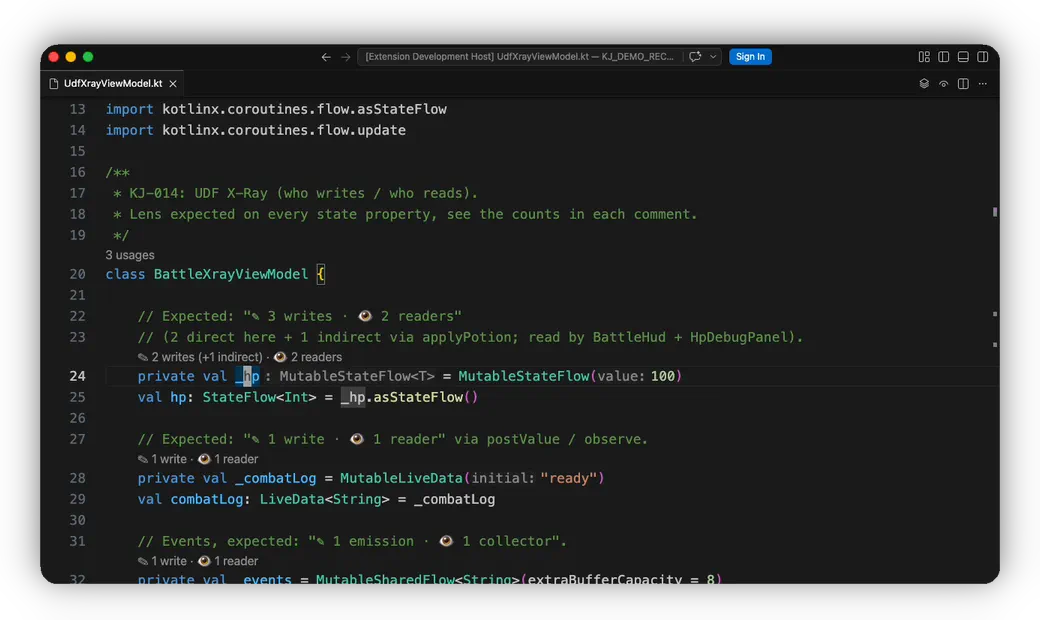Open the editor more actions ellipsis menu
This screenshot has width=1040, height=620.
tap(983, 84)
